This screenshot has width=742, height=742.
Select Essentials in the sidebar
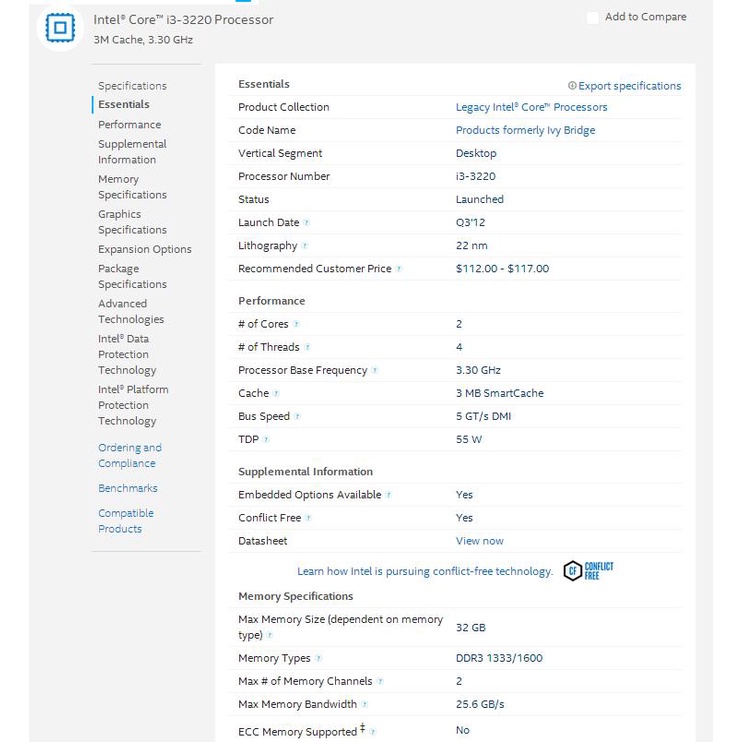pyautogui.click(x=124, y=104)
